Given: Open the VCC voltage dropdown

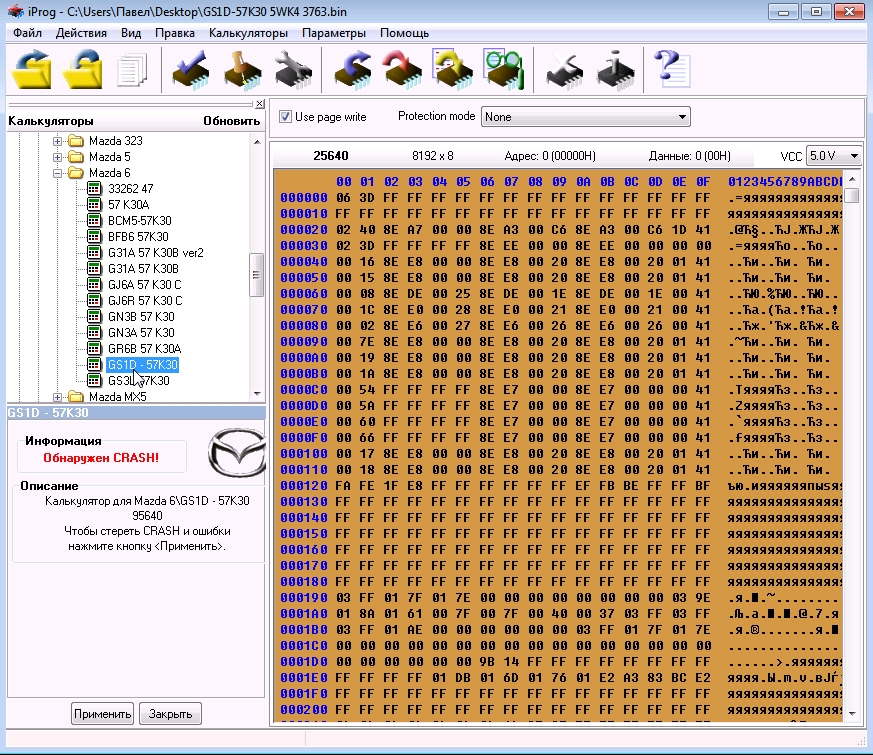Looking at the screenshot, I should point(833,156).
